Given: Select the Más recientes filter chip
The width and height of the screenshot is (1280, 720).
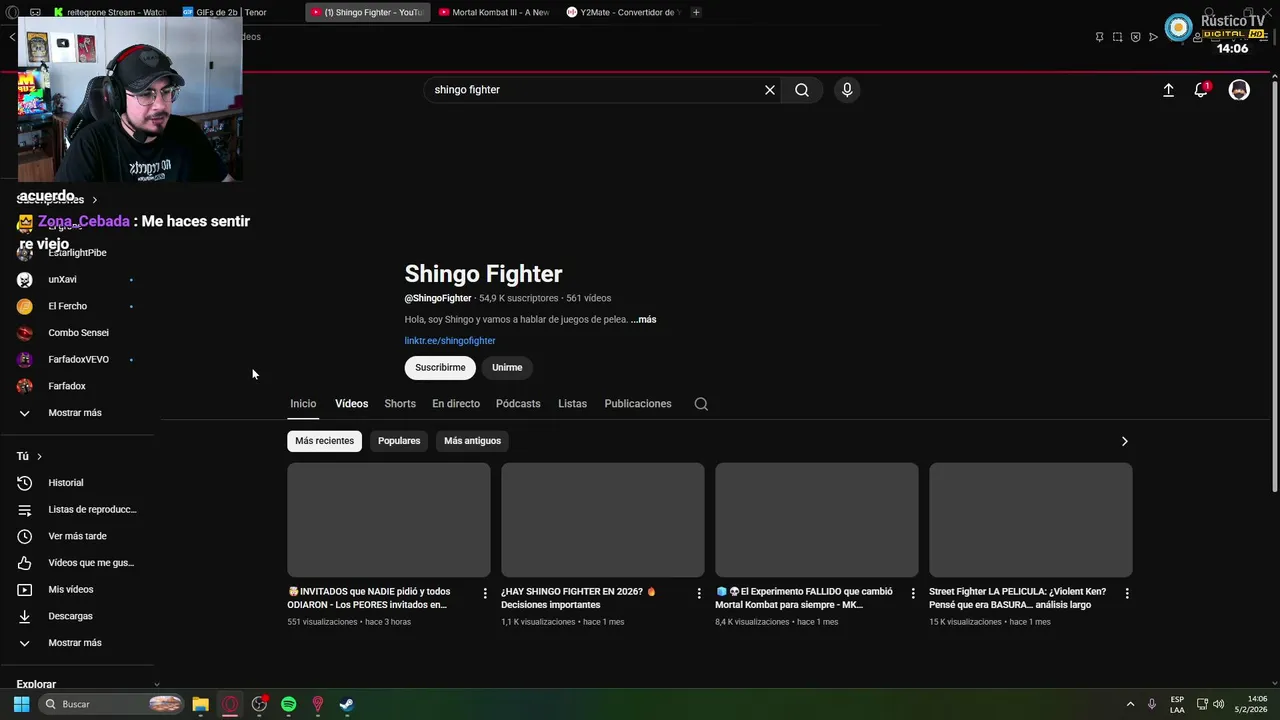Looking at the screenshot, I should point(324,441).
